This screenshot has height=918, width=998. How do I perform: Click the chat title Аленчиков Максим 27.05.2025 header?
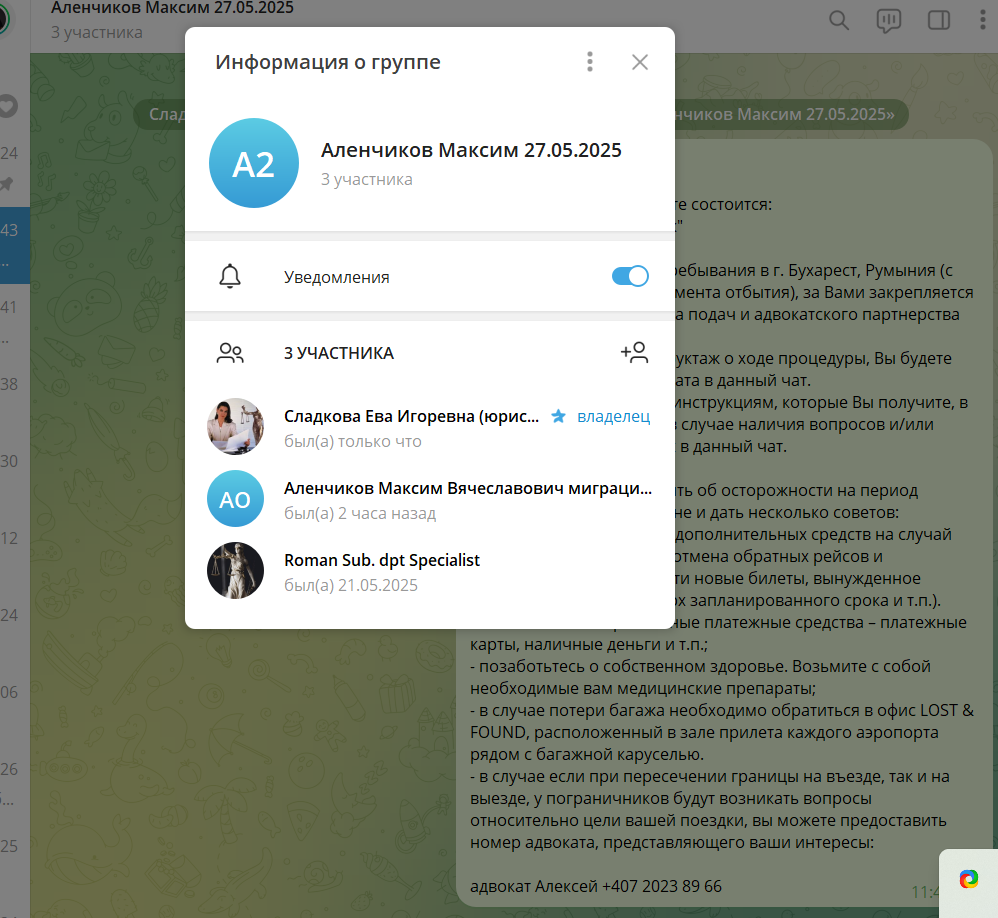pyautogui.click(x=172, y=8)
